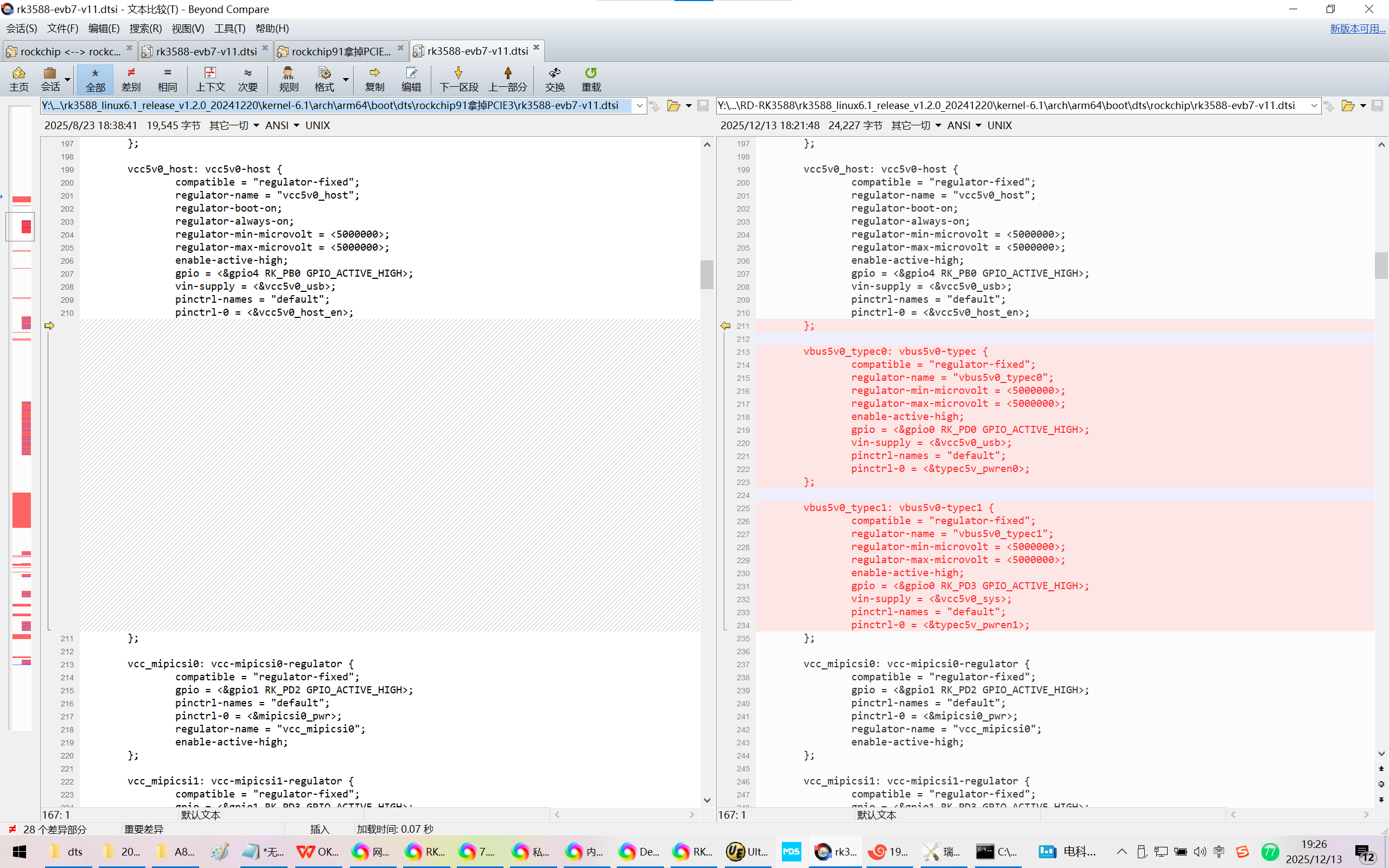Toggle the 相同 show same filter
Viewport: 1389px width, 868px height.
tap(167, 79)
